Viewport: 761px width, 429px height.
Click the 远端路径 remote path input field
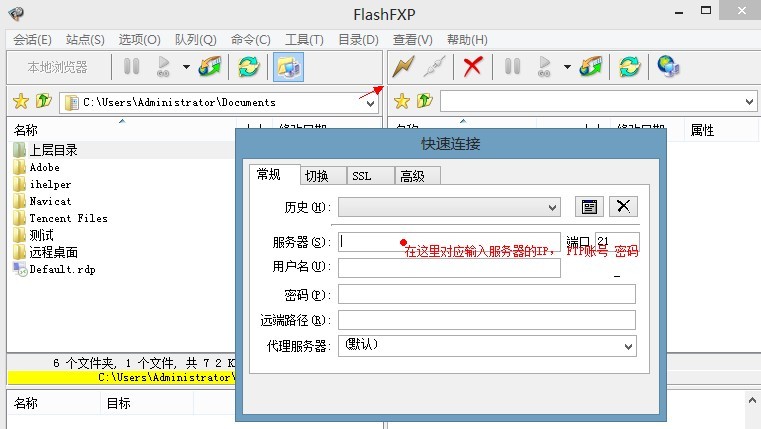pos(487,320)
